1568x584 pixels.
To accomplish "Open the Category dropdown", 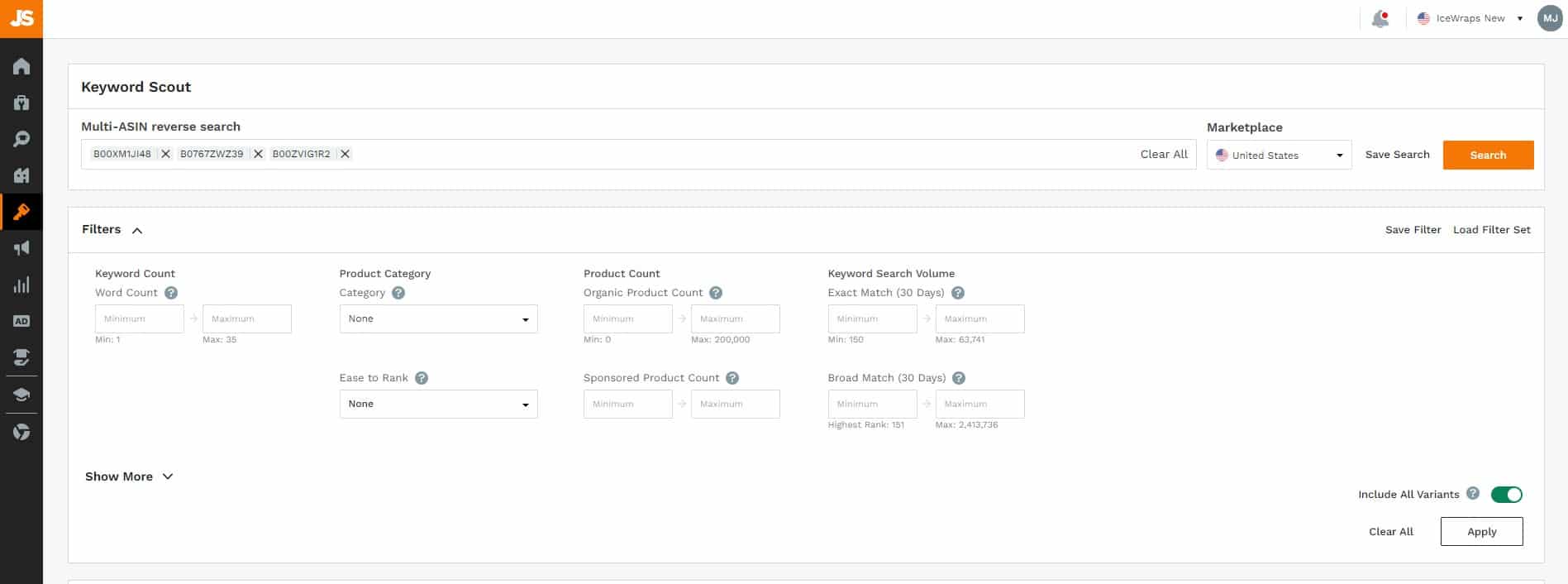I will coord(438,319).
